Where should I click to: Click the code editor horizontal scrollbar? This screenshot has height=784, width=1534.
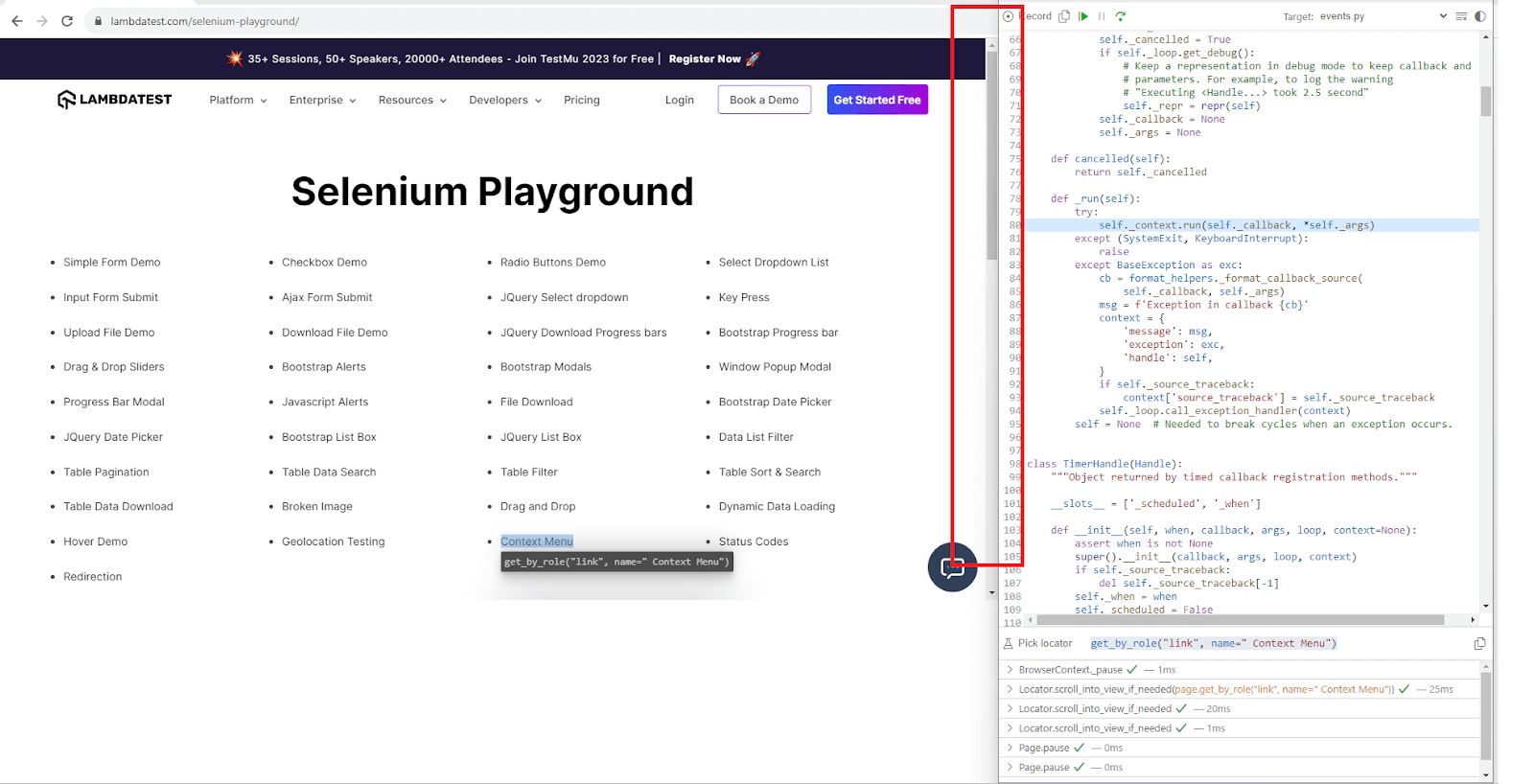[x=1242, y=620]
